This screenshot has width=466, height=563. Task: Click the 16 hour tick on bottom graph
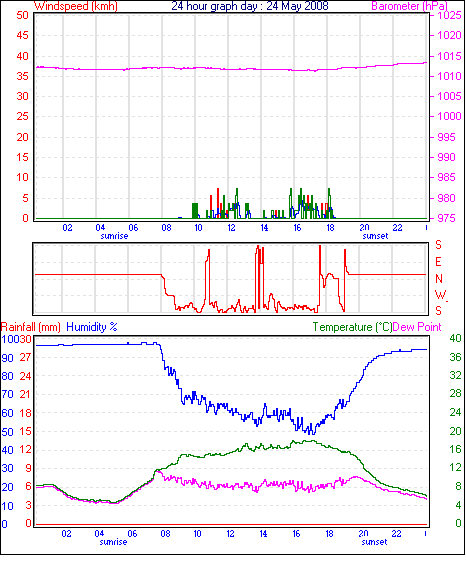click(x=296, y=534)
